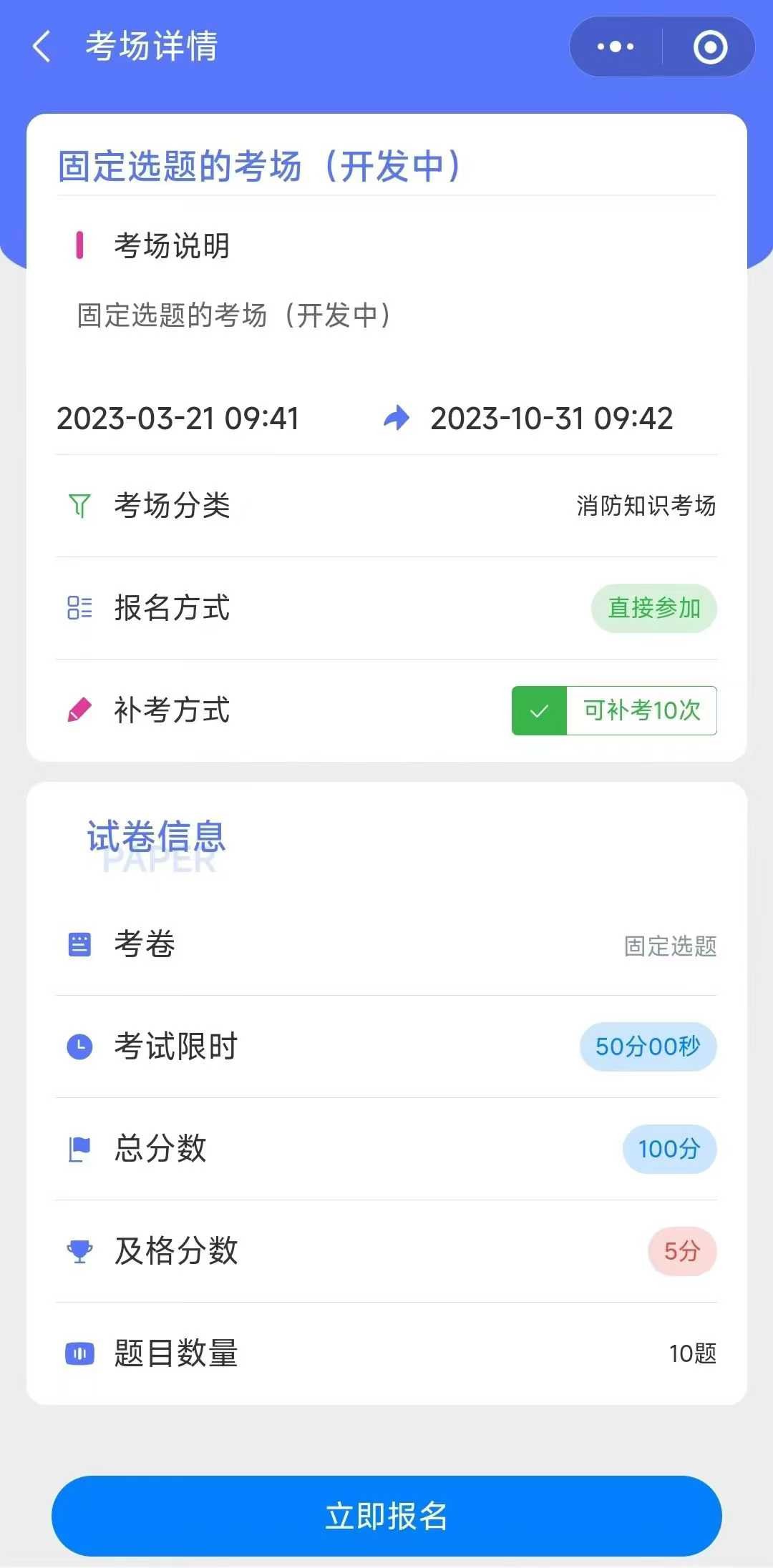Tap the clock icon beside 考试限时
This screenshot has width=773, height=1568.
79,1047
